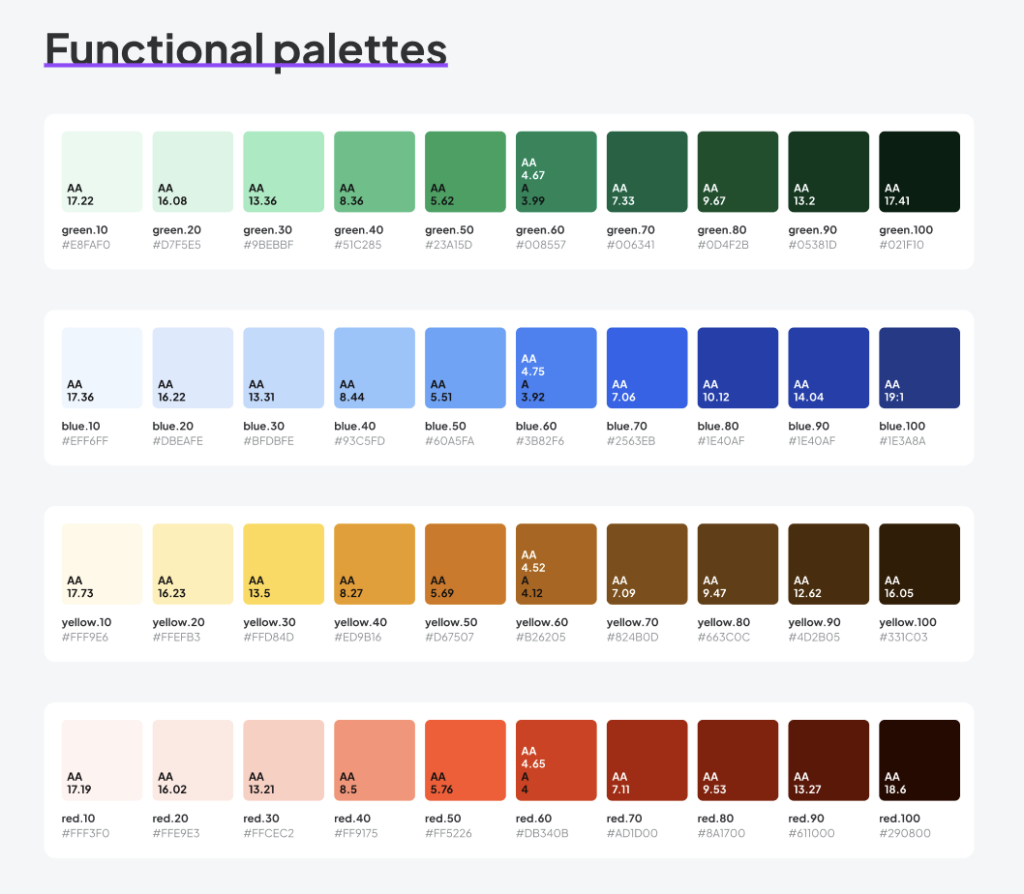Click the #008557 hex code text
The height and width of the screenshot is (894, 1024).
[541, 245]
